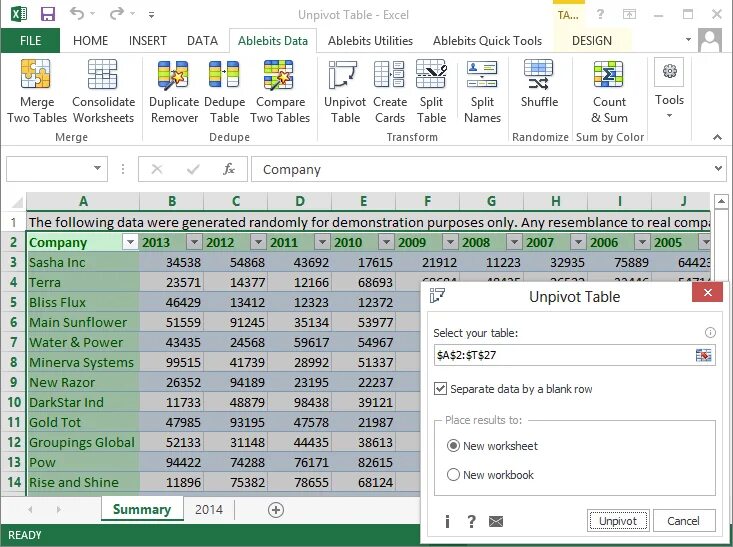733x547 pixels.
Task: Open Excel Help question mark in title bar
Action: pyautogui.click(x=600, y=14)
